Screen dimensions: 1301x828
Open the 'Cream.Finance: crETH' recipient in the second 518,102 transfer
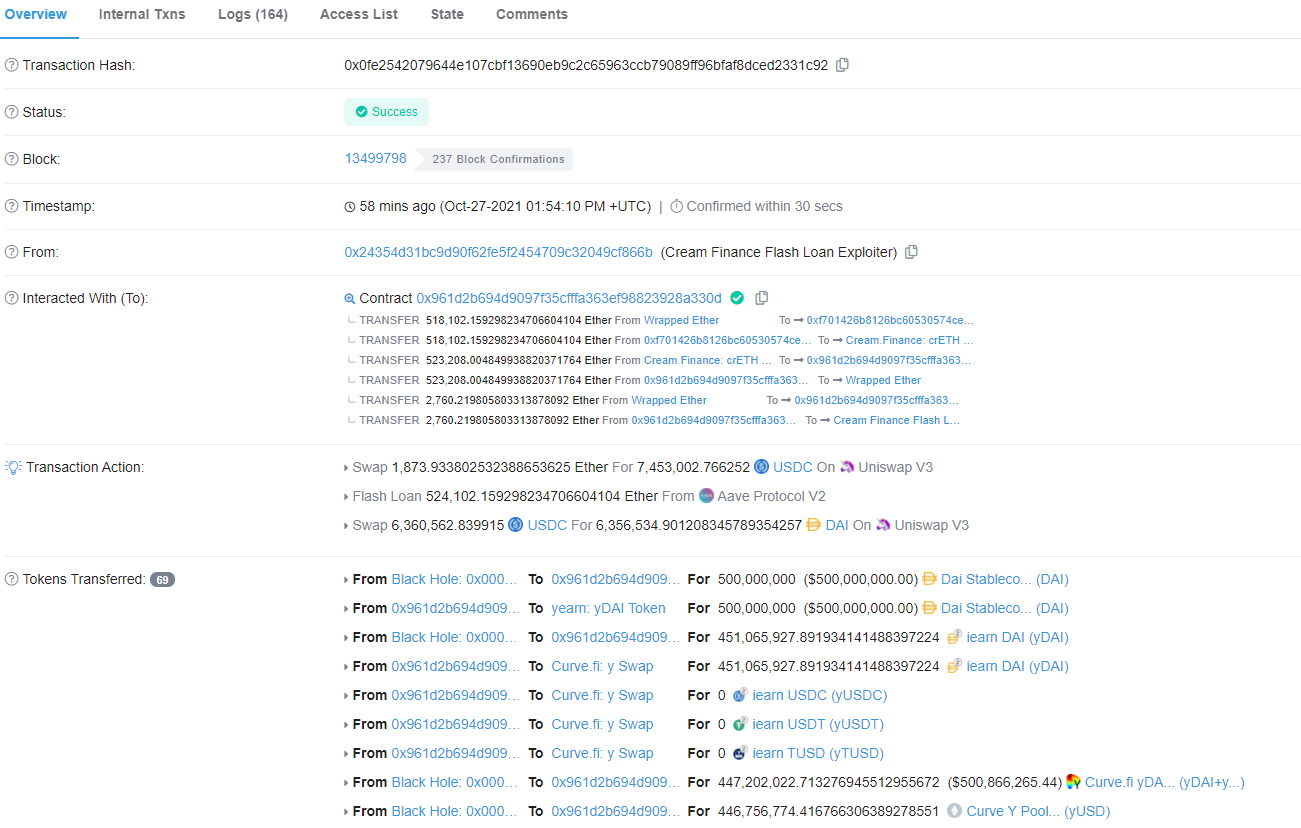(x=909, y=341)
